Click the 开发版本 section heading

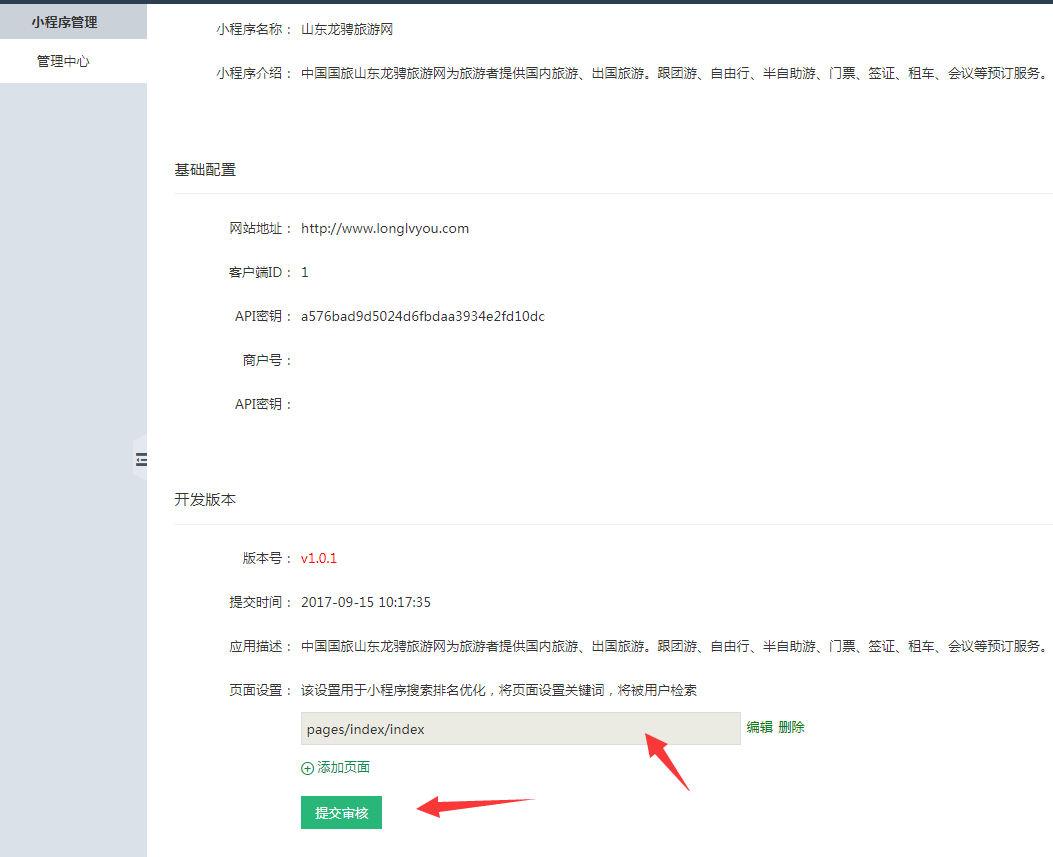[205, 499]
